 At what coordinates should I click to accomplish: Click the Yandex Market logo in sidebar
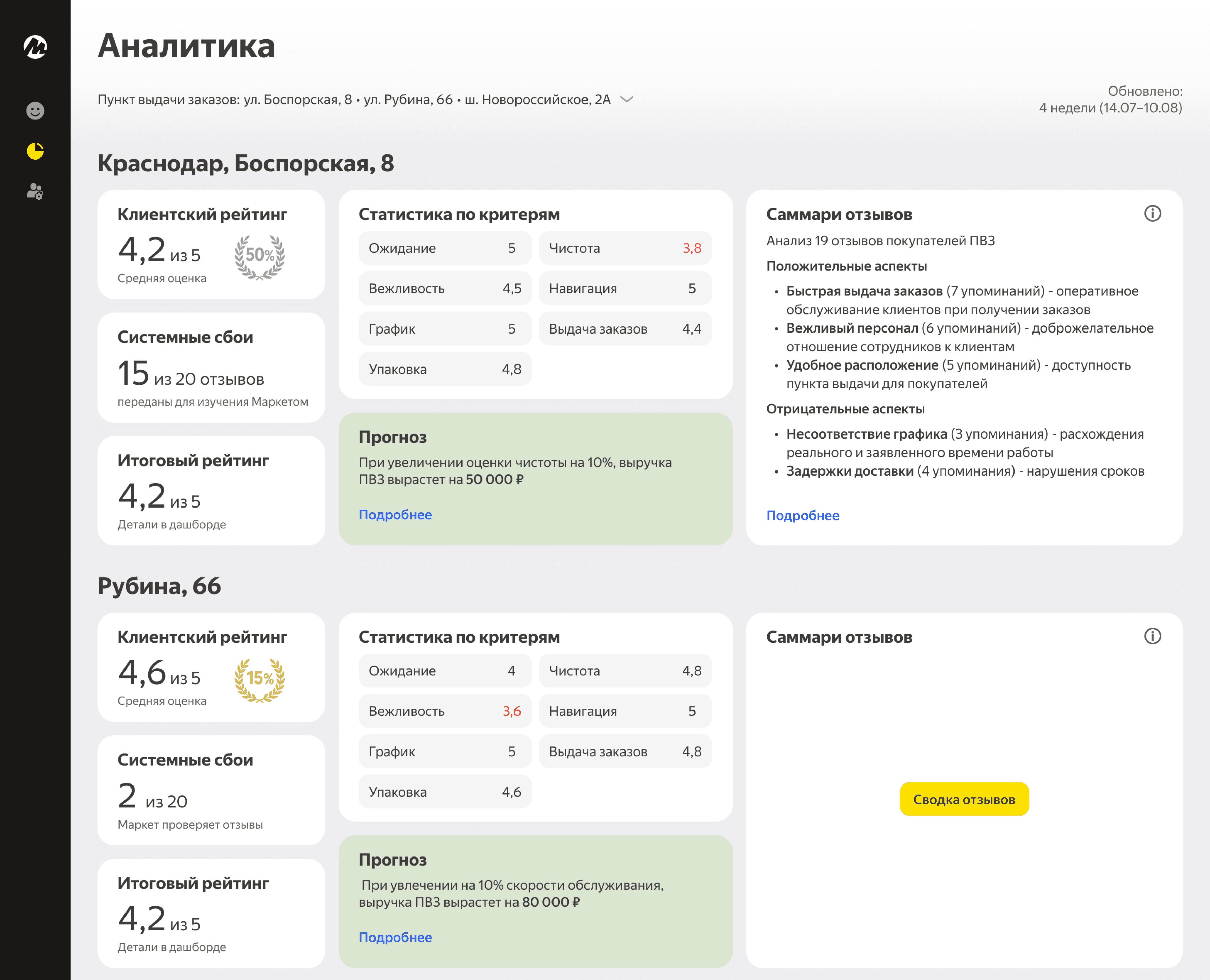pos(35,47)
